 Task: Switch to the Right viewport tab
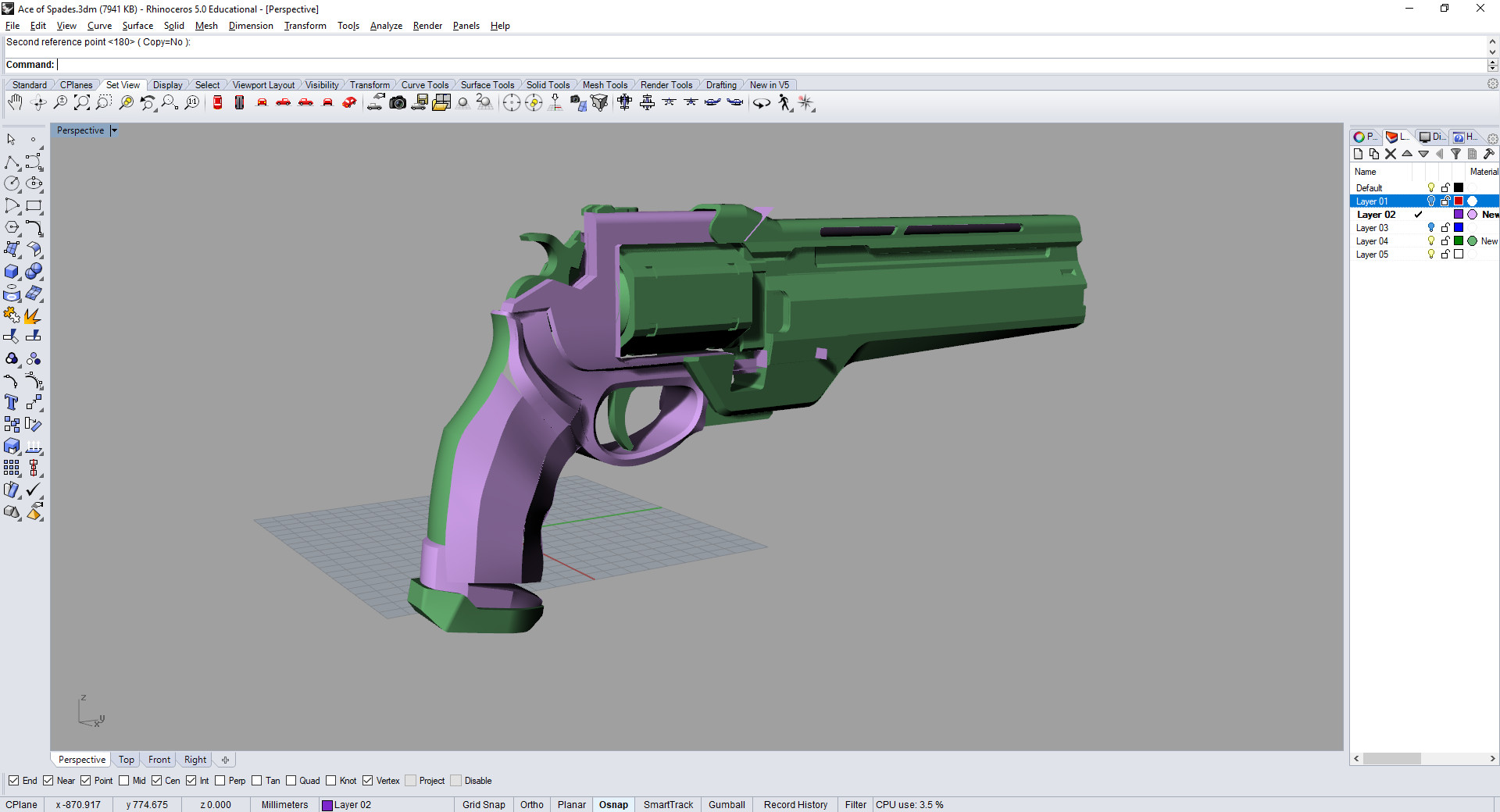coord(195,760)
